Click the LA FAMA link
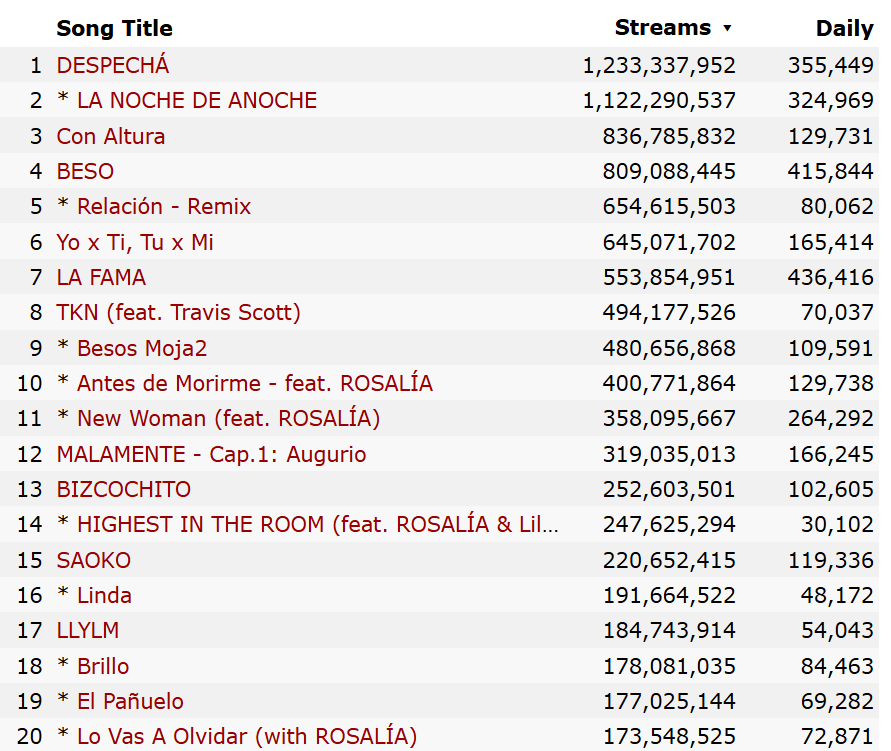 click(x=101, y=277)
